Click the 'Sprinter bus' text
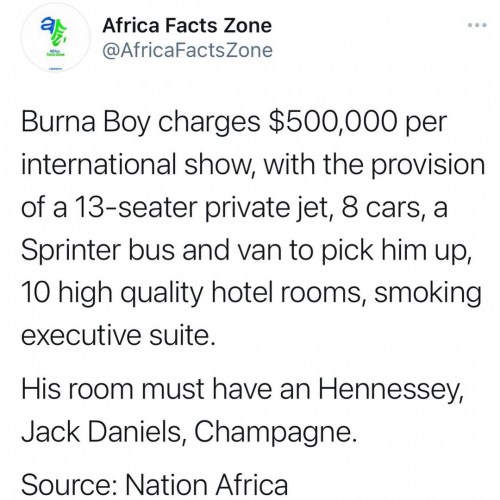The width and height of the screenshot is (500, 500). 98,251
